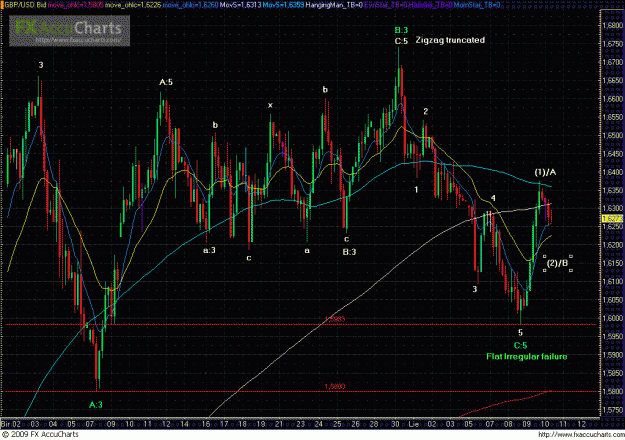This screenshot has height=440, width=625.
Task: Click the wave 2 label
Action: click(x=425, y=111)
